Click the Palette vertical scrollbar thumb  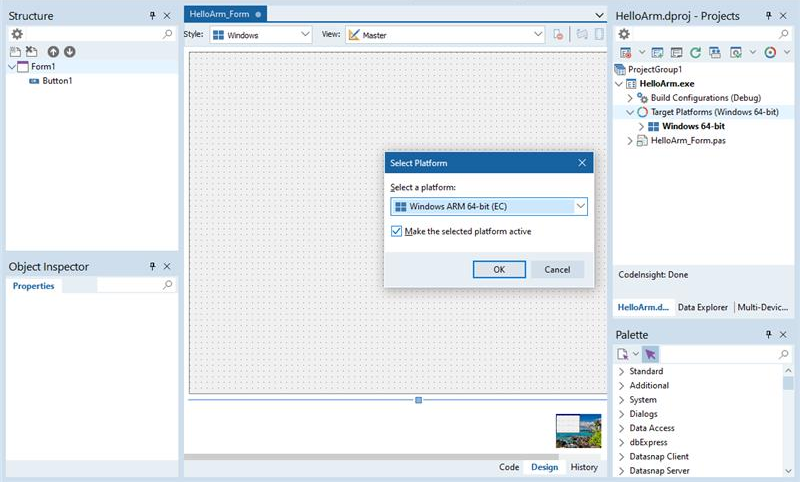[788, 383]
